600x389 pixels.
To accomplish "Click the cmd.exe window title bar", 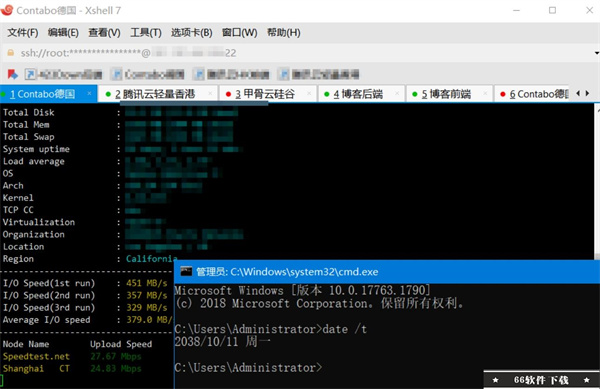I will 386,272.
